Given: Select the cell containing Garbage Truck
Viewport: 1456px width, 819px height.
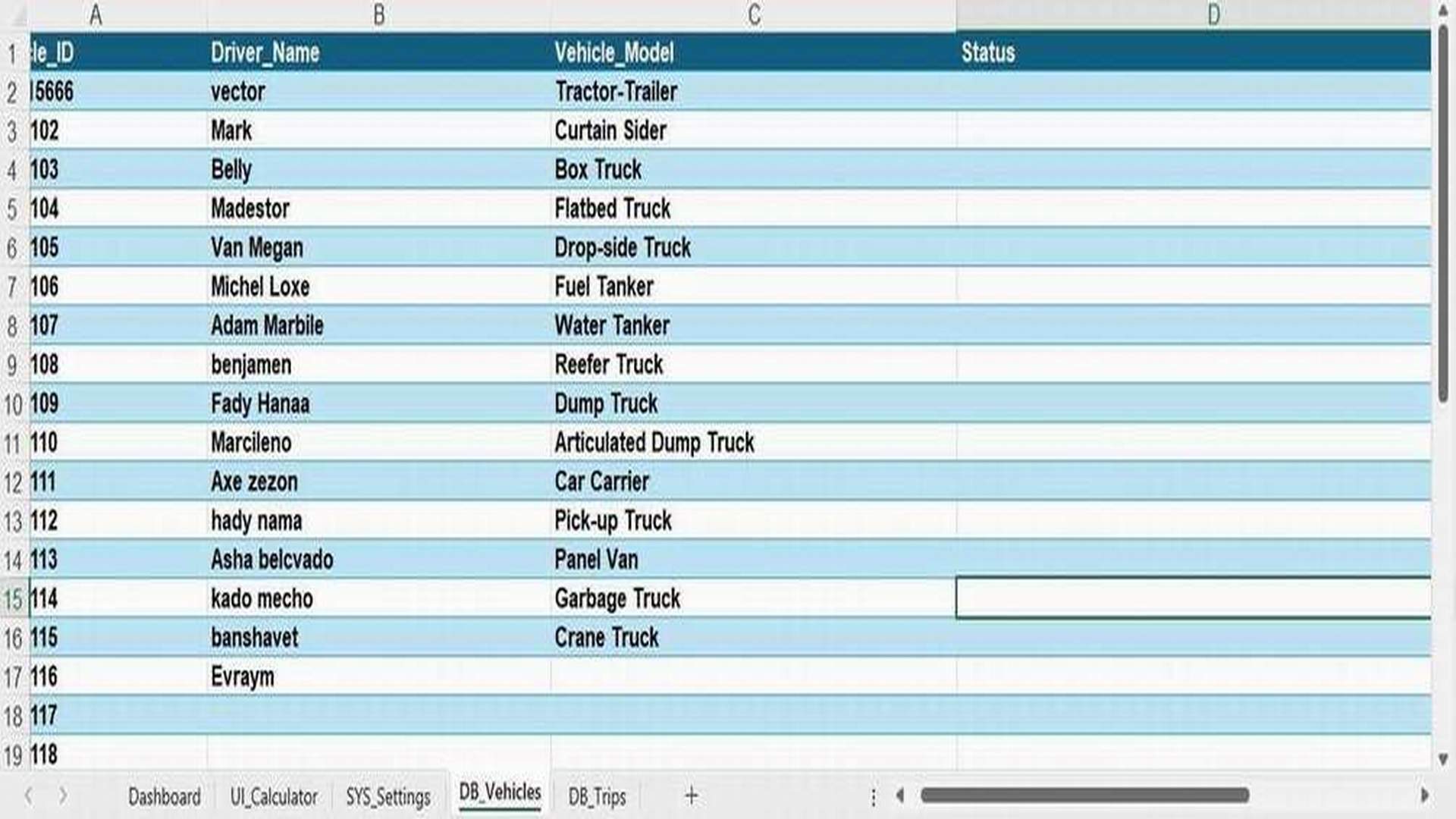Looking at the screenshot, I should click(x=754, y=599).
